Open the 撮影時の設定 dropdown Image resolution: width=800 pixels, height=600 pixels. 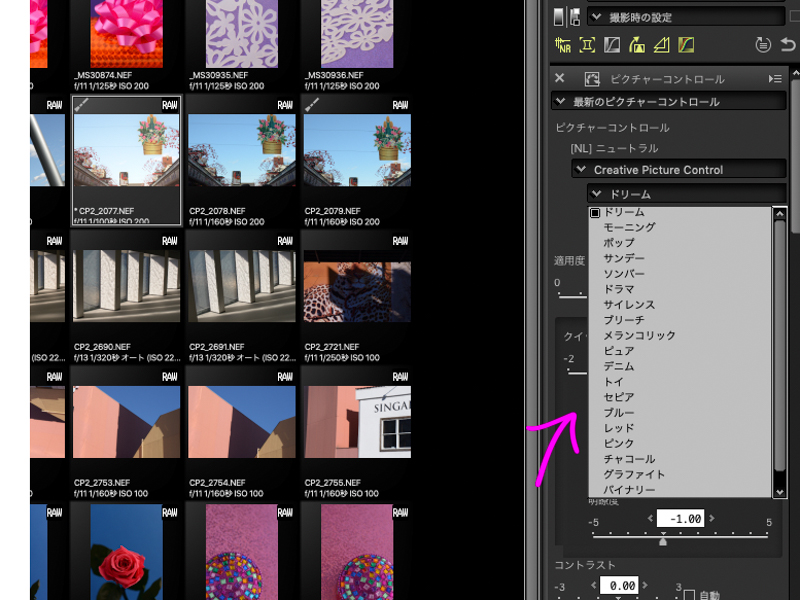pos(686,17)
